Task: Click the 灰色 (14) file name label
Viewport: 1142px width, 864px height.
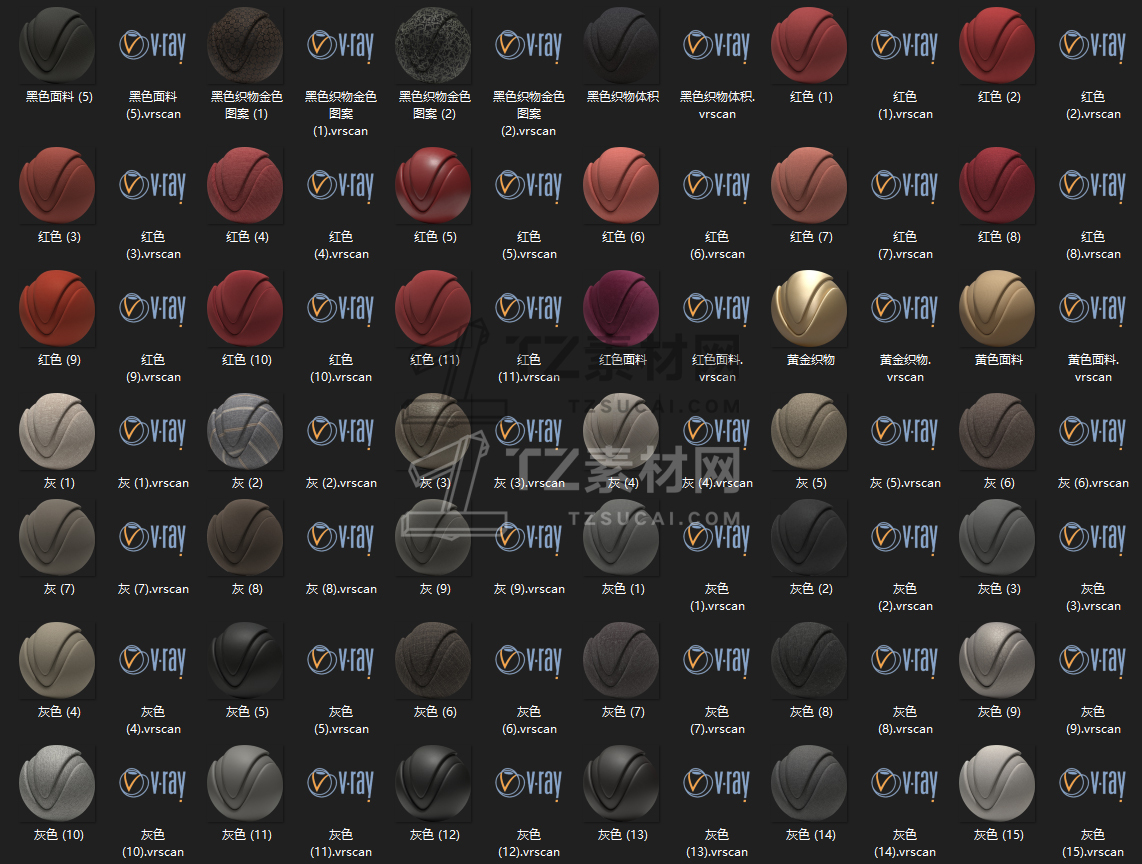Action: point(811,835)
